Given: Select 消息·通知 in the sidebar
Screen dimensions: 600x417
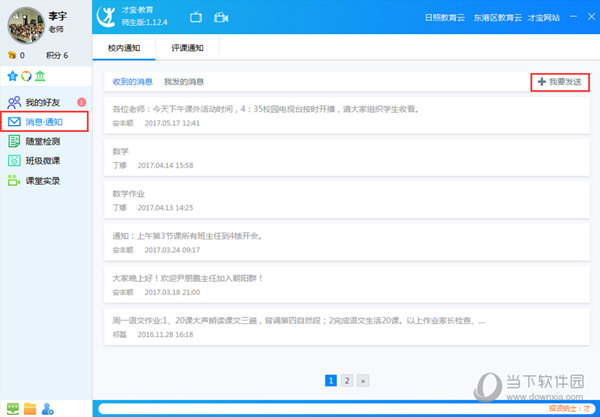Looking at the screenshot, I should pyautogui.click(x=45, y=122).
